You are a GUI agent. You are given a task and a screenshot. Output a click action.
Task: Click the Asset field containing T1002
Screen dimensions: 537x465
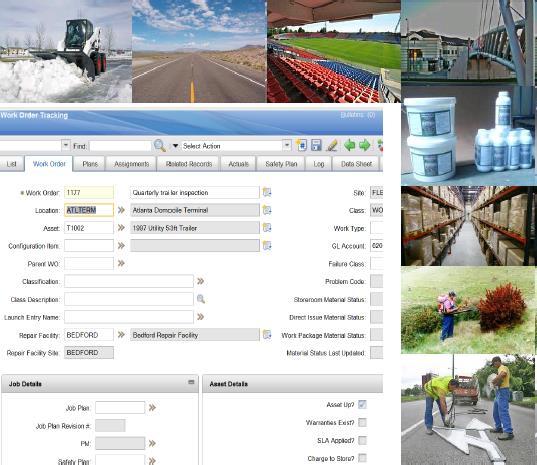coord(89,228)
